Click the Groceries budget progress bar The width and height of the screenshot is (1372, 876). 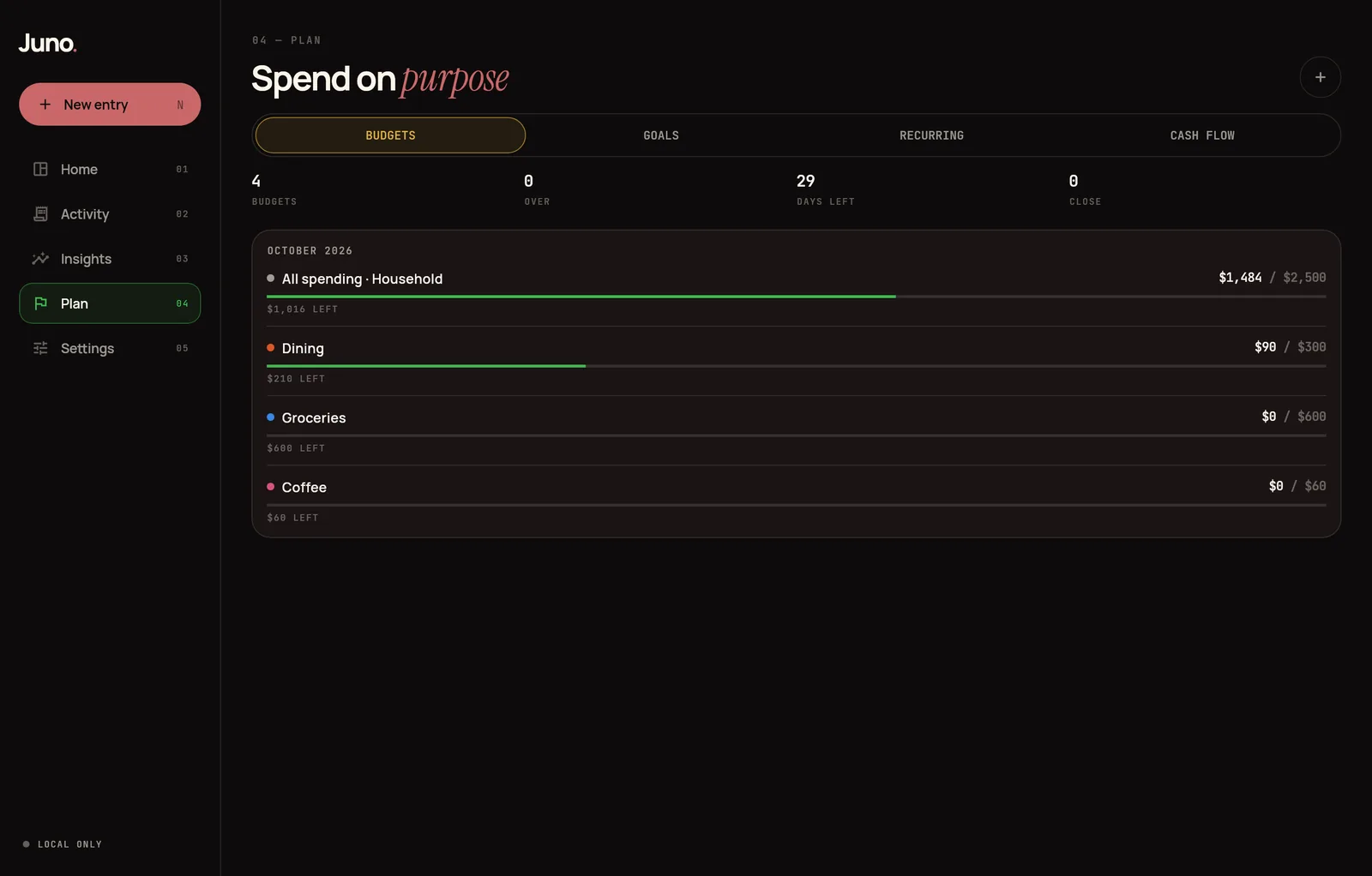(x=796, y=435)
